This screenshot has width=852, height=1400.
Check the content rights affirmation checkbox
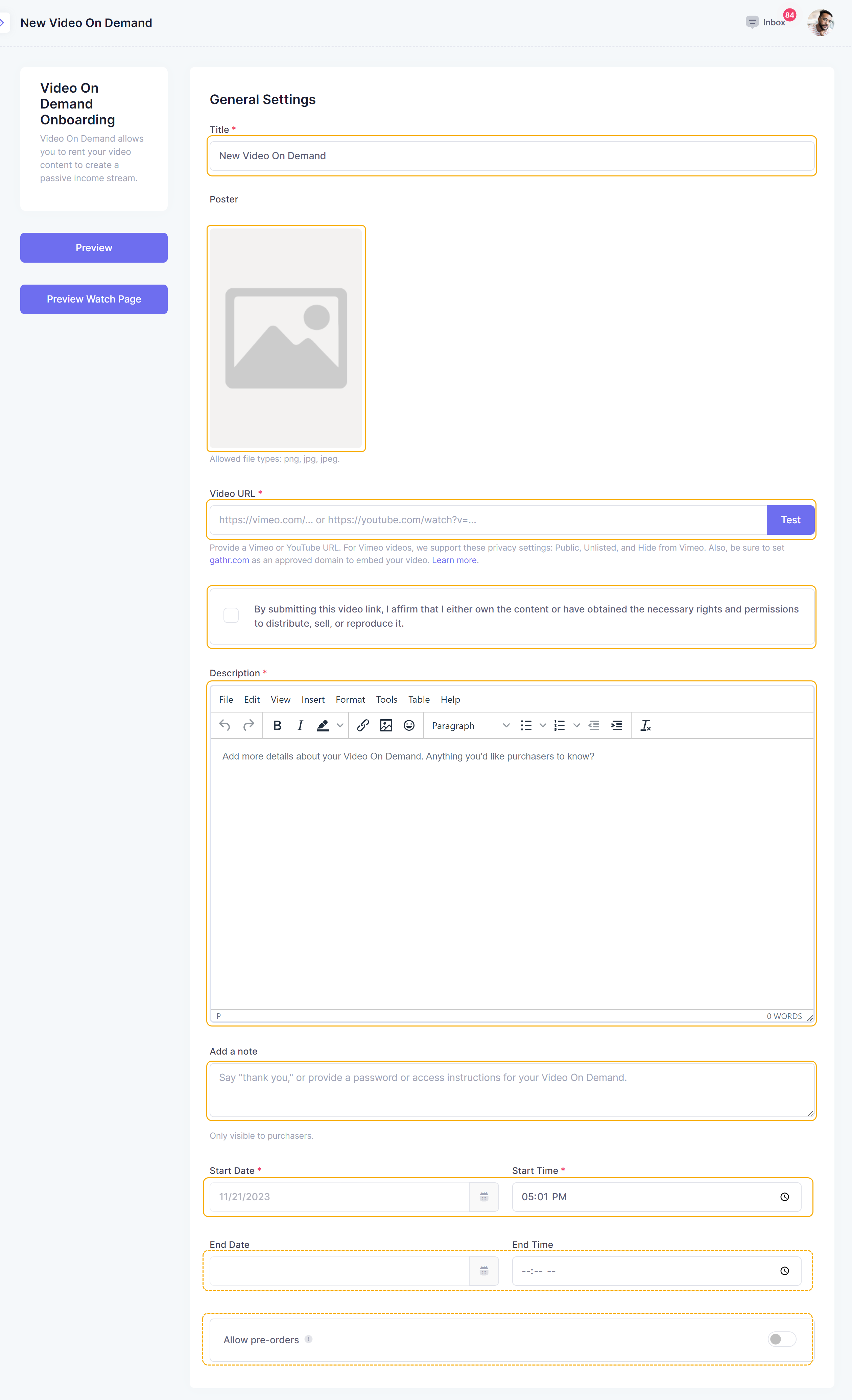231,615
